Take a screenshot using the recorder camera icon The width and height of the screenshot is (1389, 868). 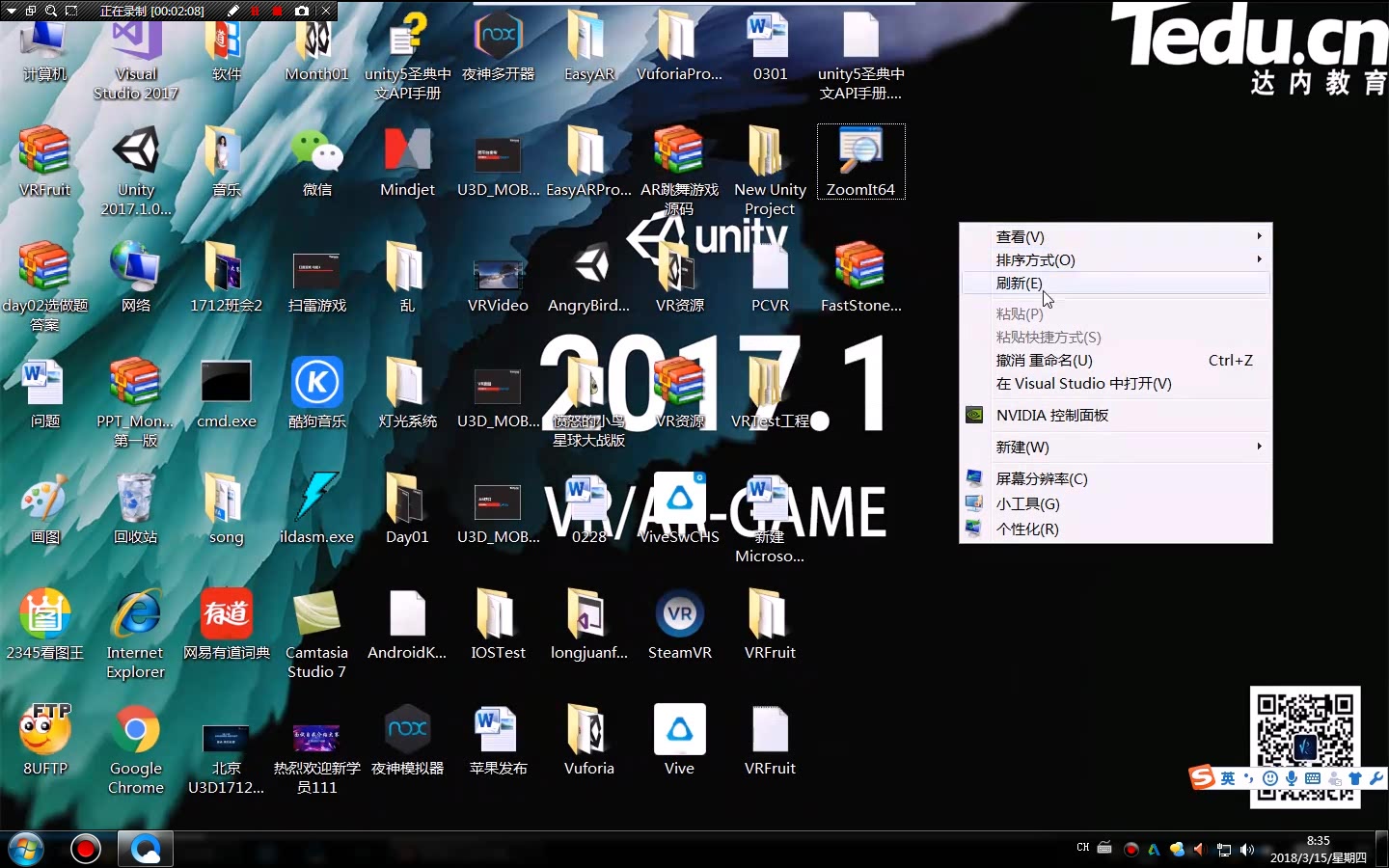[303, 11]
